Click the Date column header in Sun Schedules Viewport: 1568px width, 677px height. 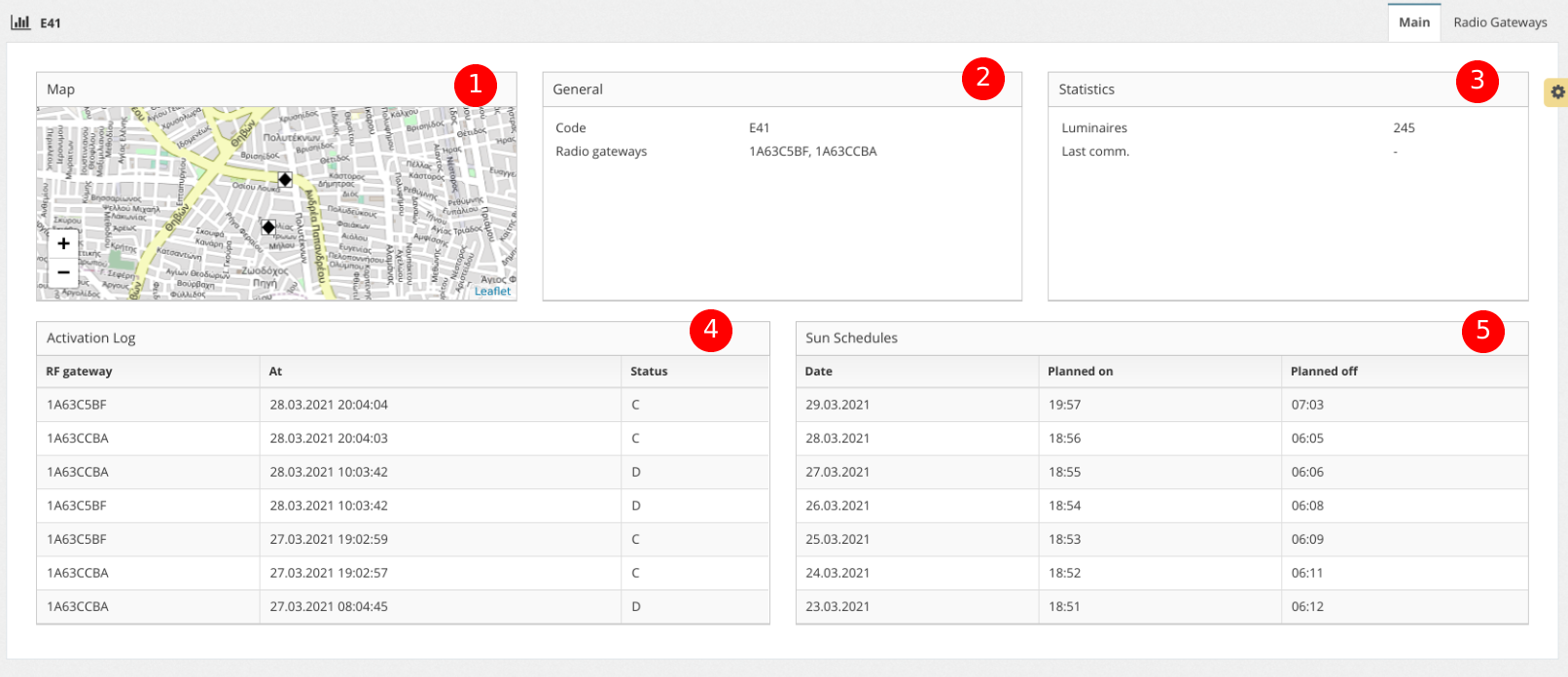tap(818, 372)
